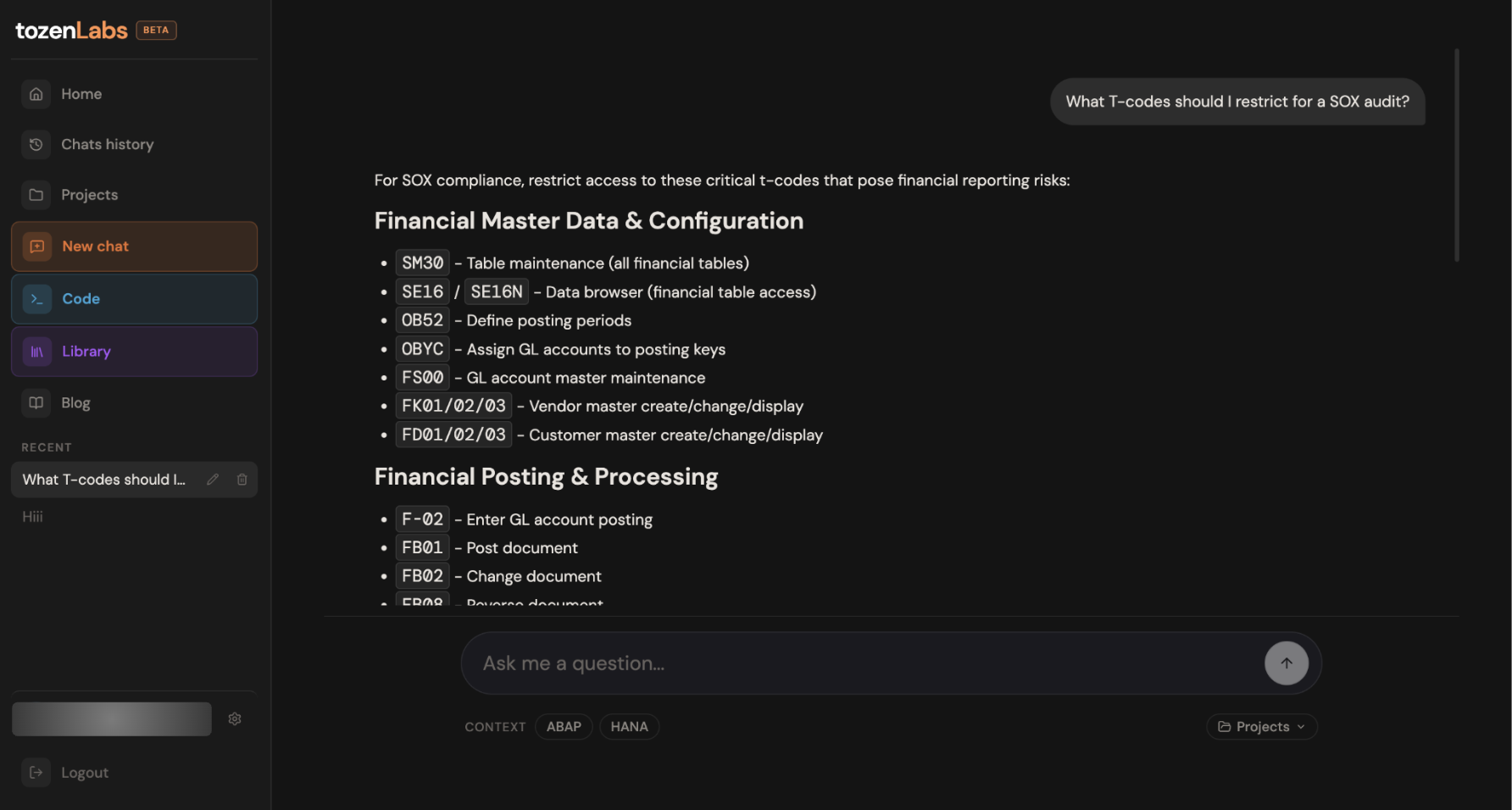Click 'Enter GL account posting' text
Viewport: 1512px width, 810px height.
559,520
